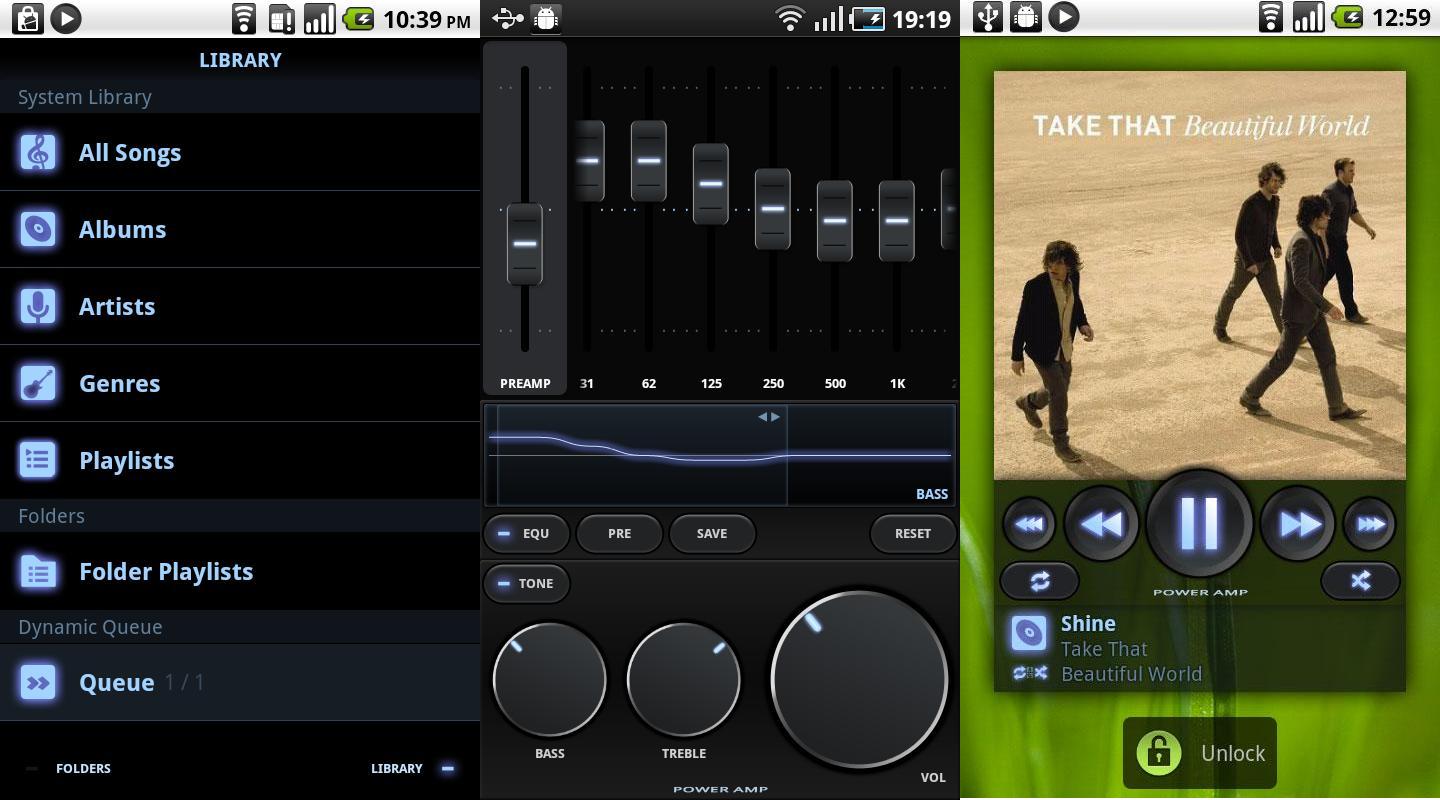Tap the Artists microphone icon

(x=38, y=306)
